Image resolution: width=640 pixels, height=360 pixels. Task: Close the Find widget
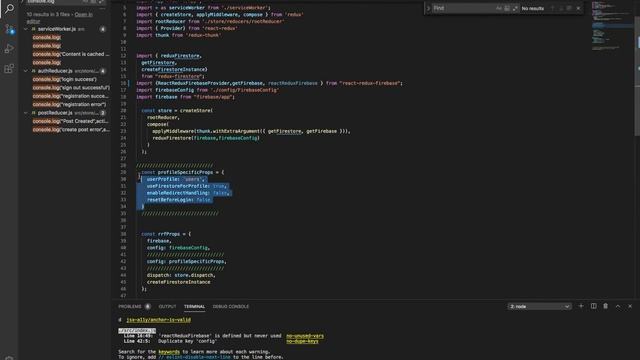pos(578,8)
